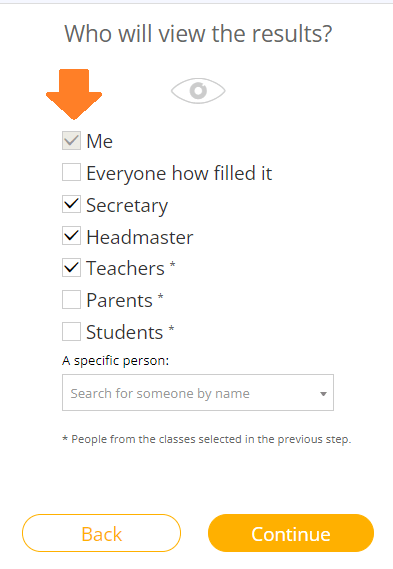Click the A specific person label
Image resolution: width=393 pixels, height=569 pixels.
pyautogui.click(x=115, y=361)
